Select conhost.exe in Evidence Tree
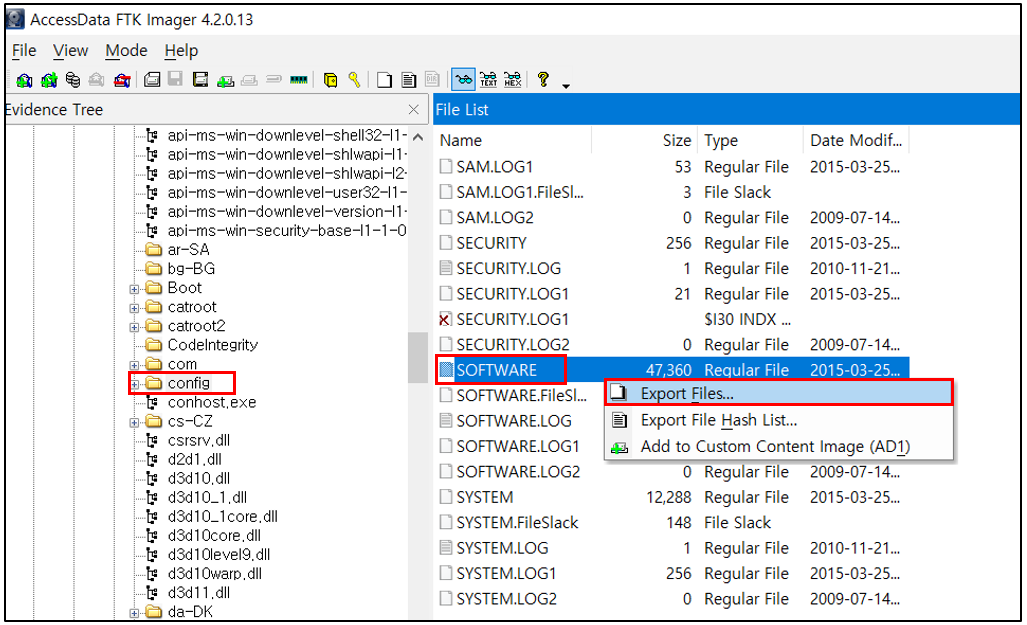 [x=212, y=402]
